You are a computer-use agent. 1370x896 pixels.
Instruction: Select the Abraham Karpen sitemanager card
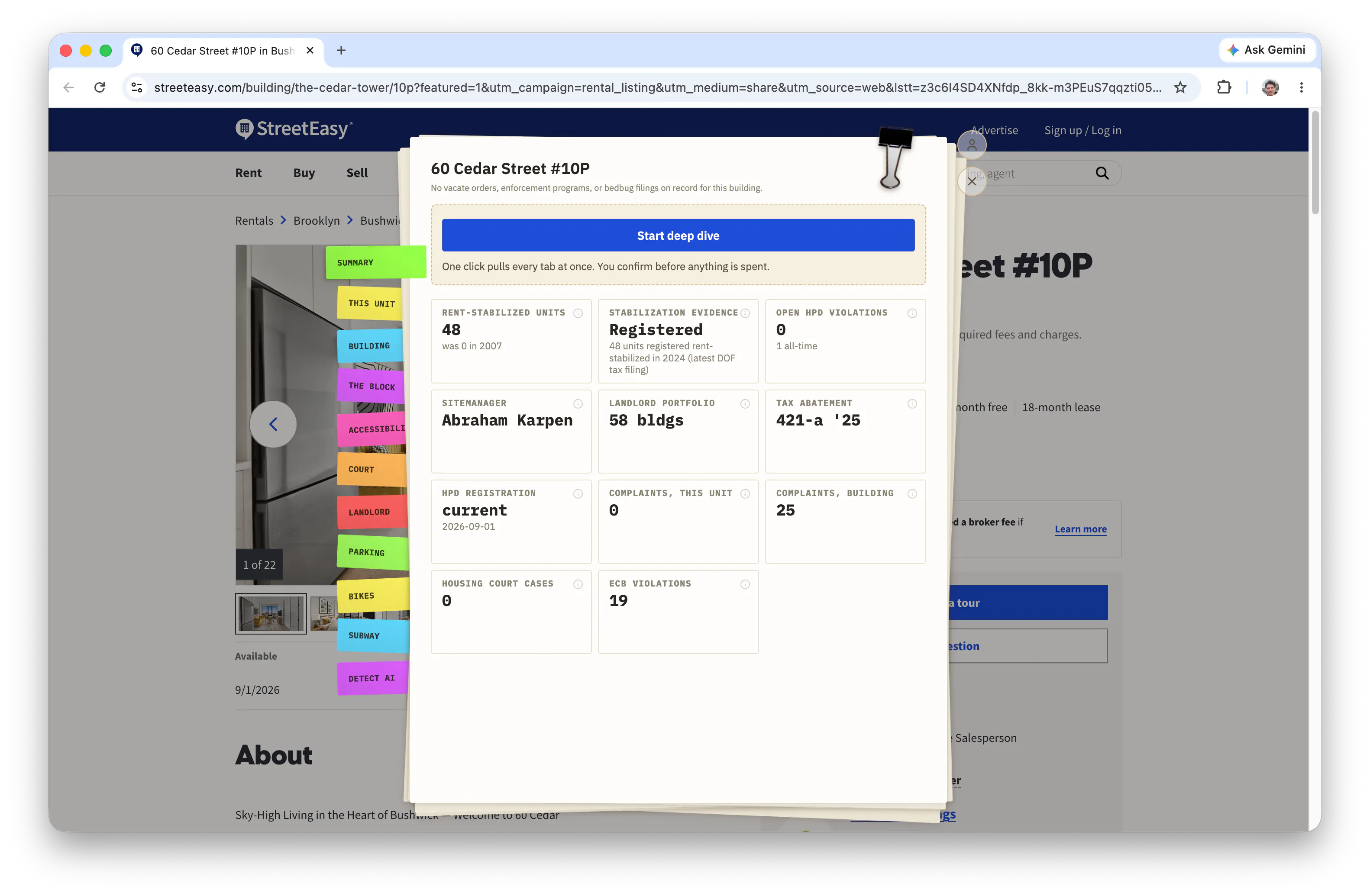pyautogui.click(x=511, y=431)
